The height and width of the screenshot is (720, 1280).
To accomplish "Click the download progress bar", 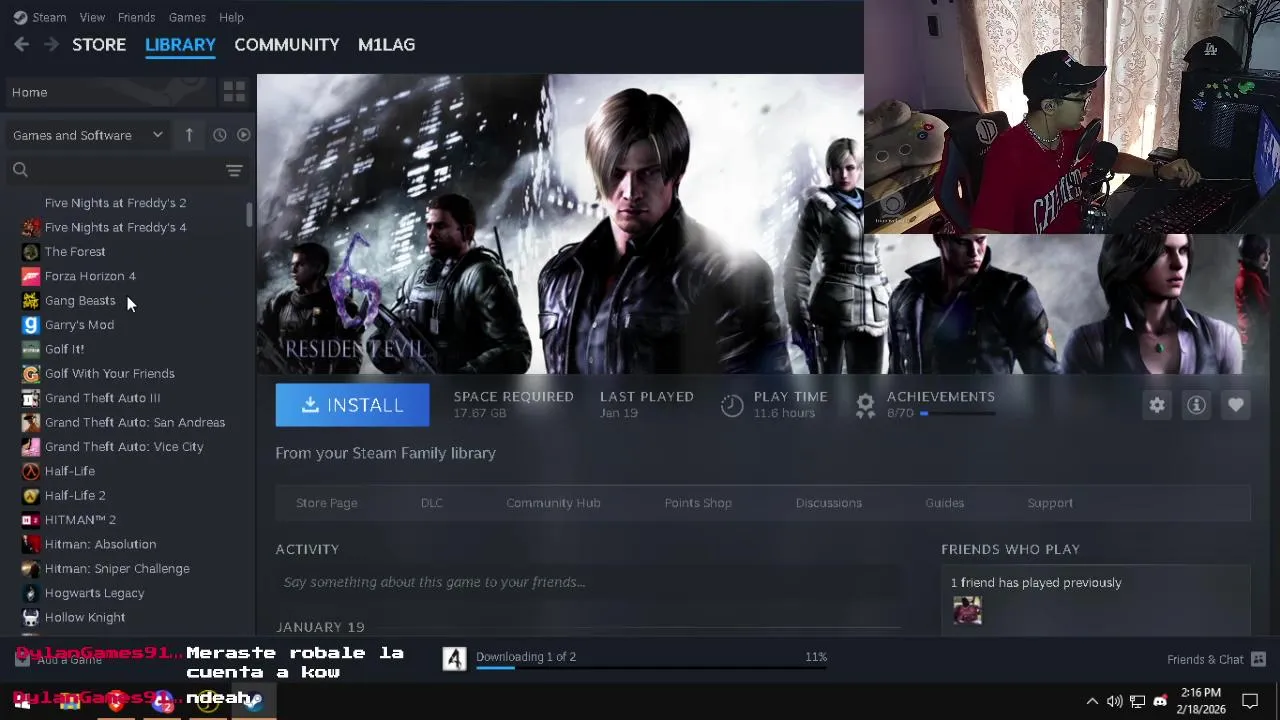I will [x=651, y=668].
